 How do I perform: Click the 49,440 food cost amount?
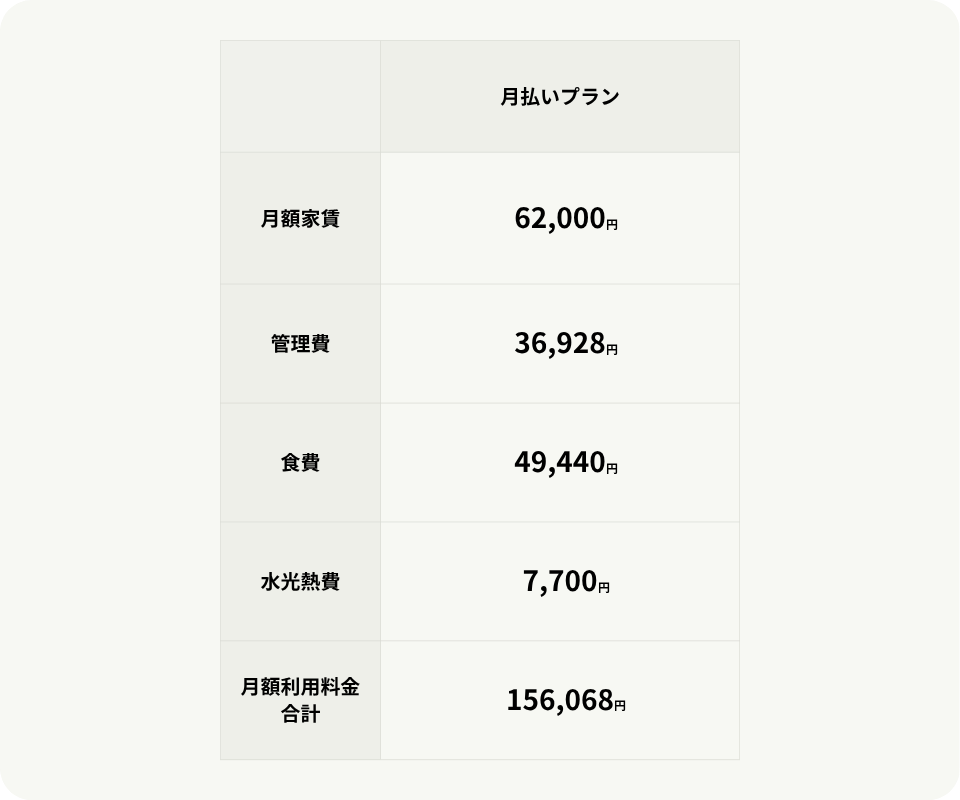pos(559,463)
